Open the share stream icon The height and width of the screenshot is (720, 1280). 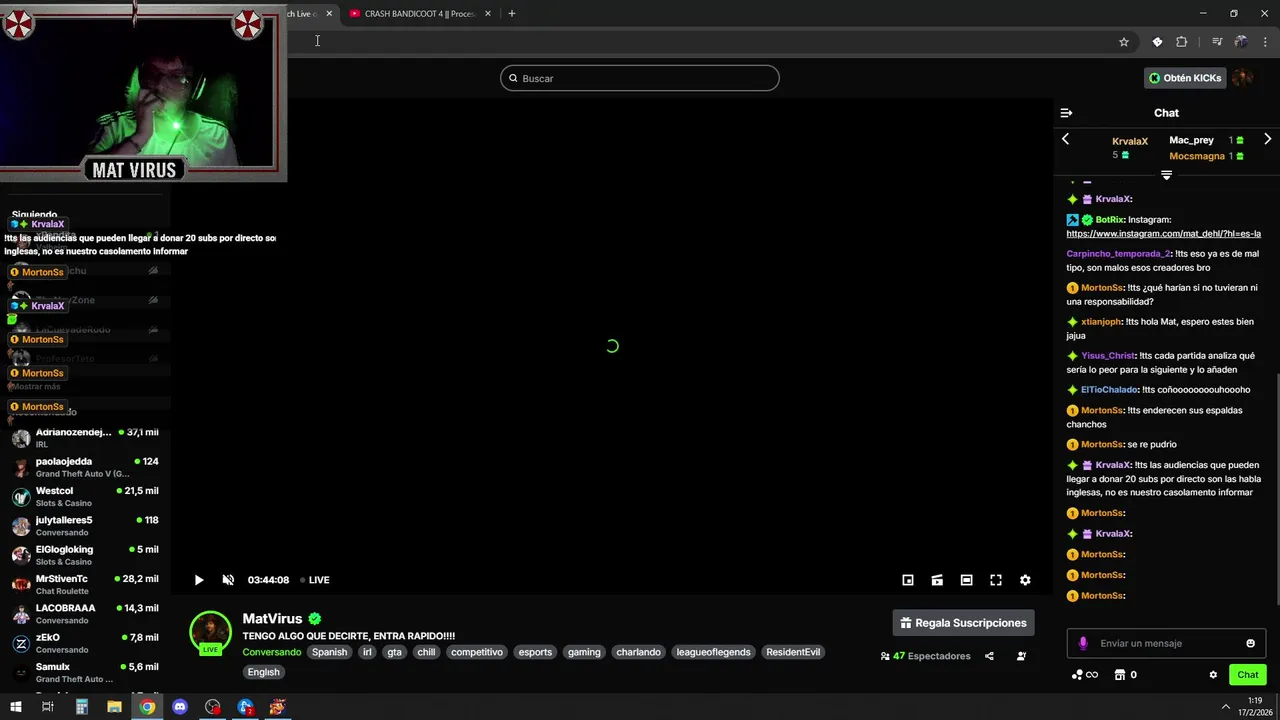pyautogui.click(x=989, y=656)
